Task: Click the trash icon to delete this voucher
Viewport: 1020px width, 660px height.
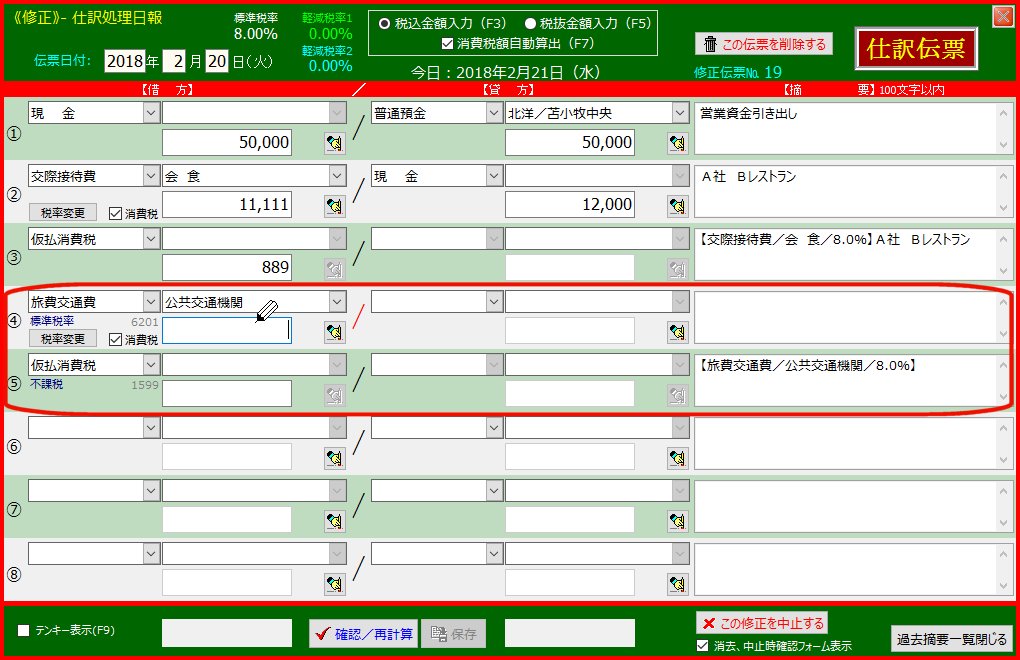Action: tap(710, 44)
